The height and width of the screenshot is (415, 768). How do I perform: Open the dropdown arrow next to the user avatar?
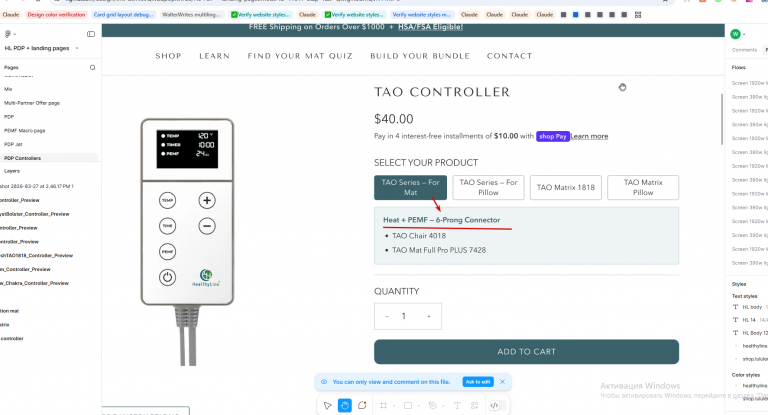[x=744, y=34]
